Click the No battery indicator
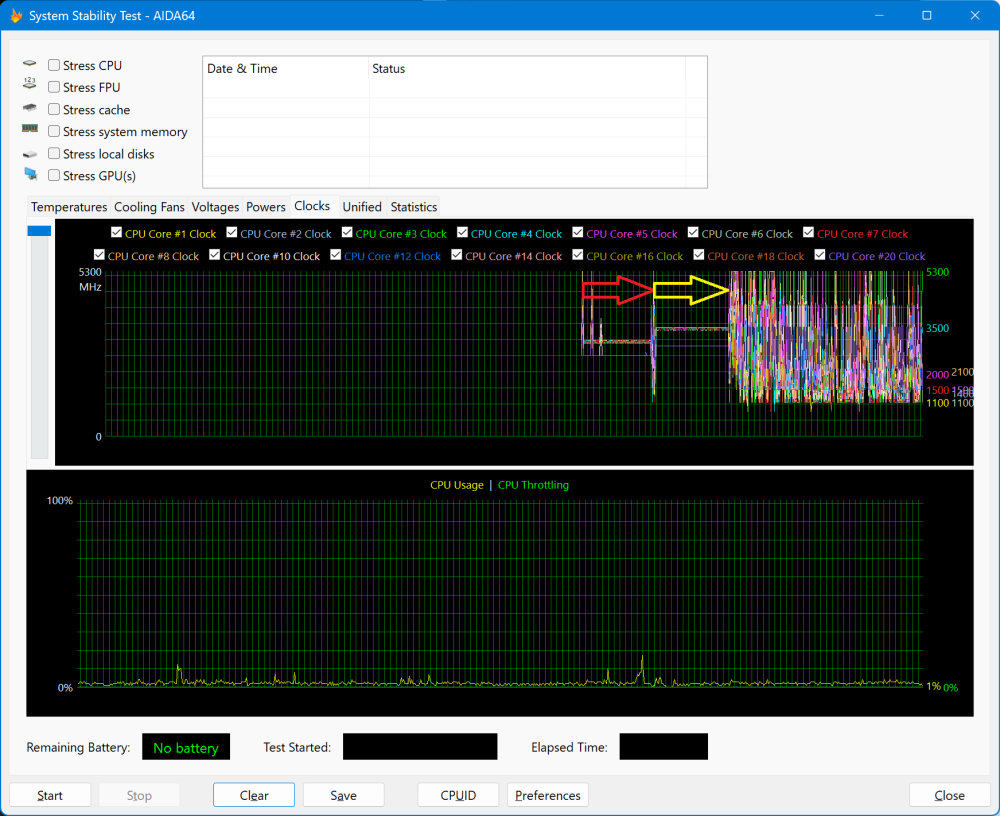The image size is (1000, 816). (186, 747)
